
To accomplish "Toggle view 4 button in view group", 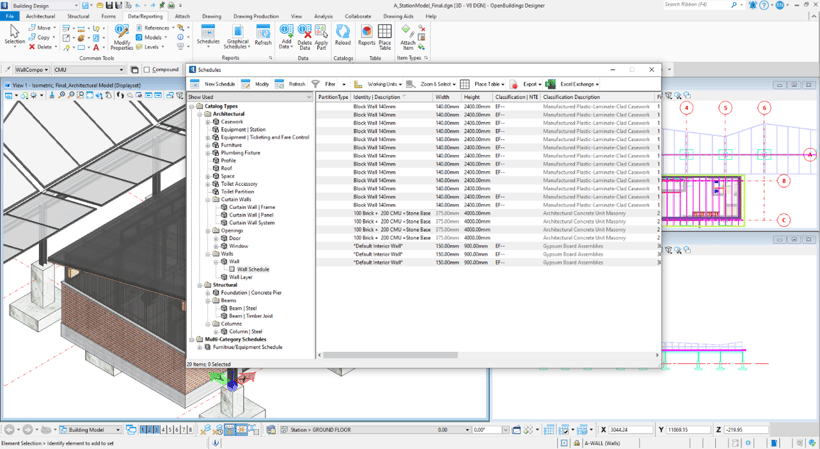I will (x=163, y=430).
